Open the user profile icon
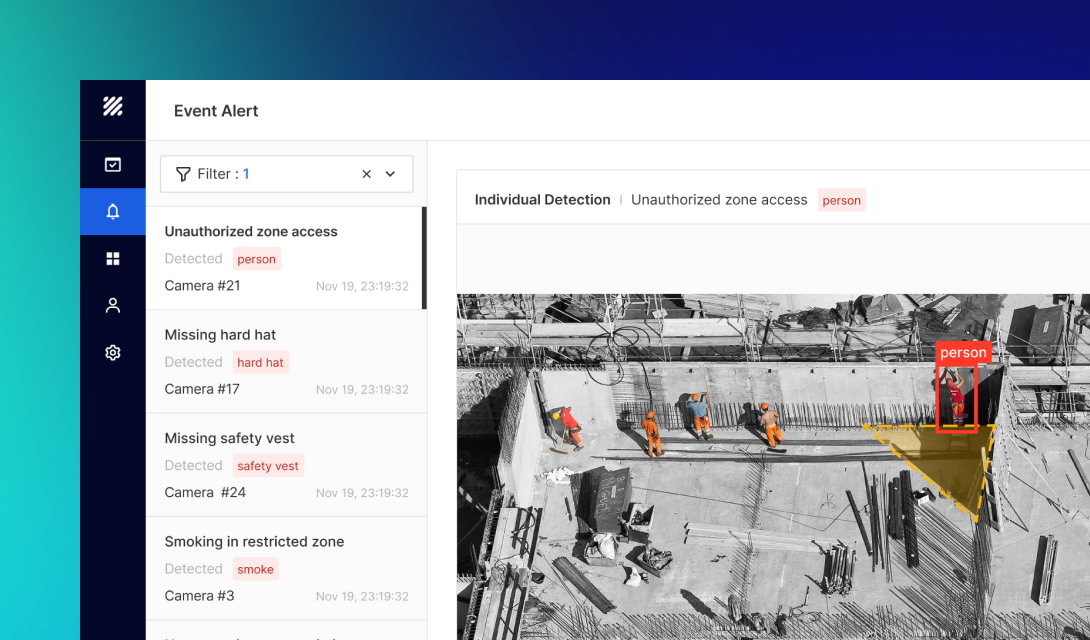The width and height of the screenshot is (1090, 640). (112, 305)
